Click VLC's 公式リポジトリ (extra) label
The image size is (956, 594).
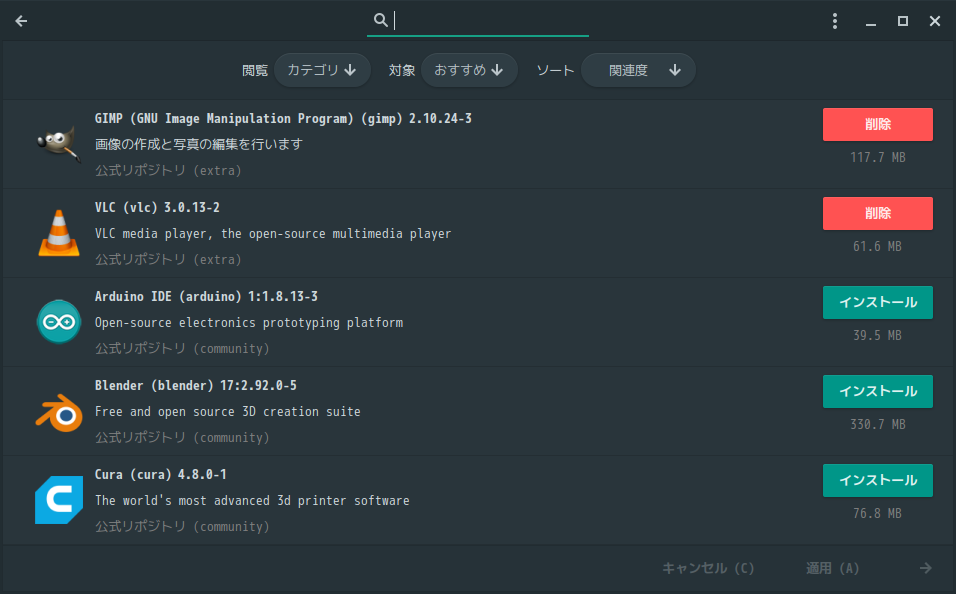tap(168, 260)
